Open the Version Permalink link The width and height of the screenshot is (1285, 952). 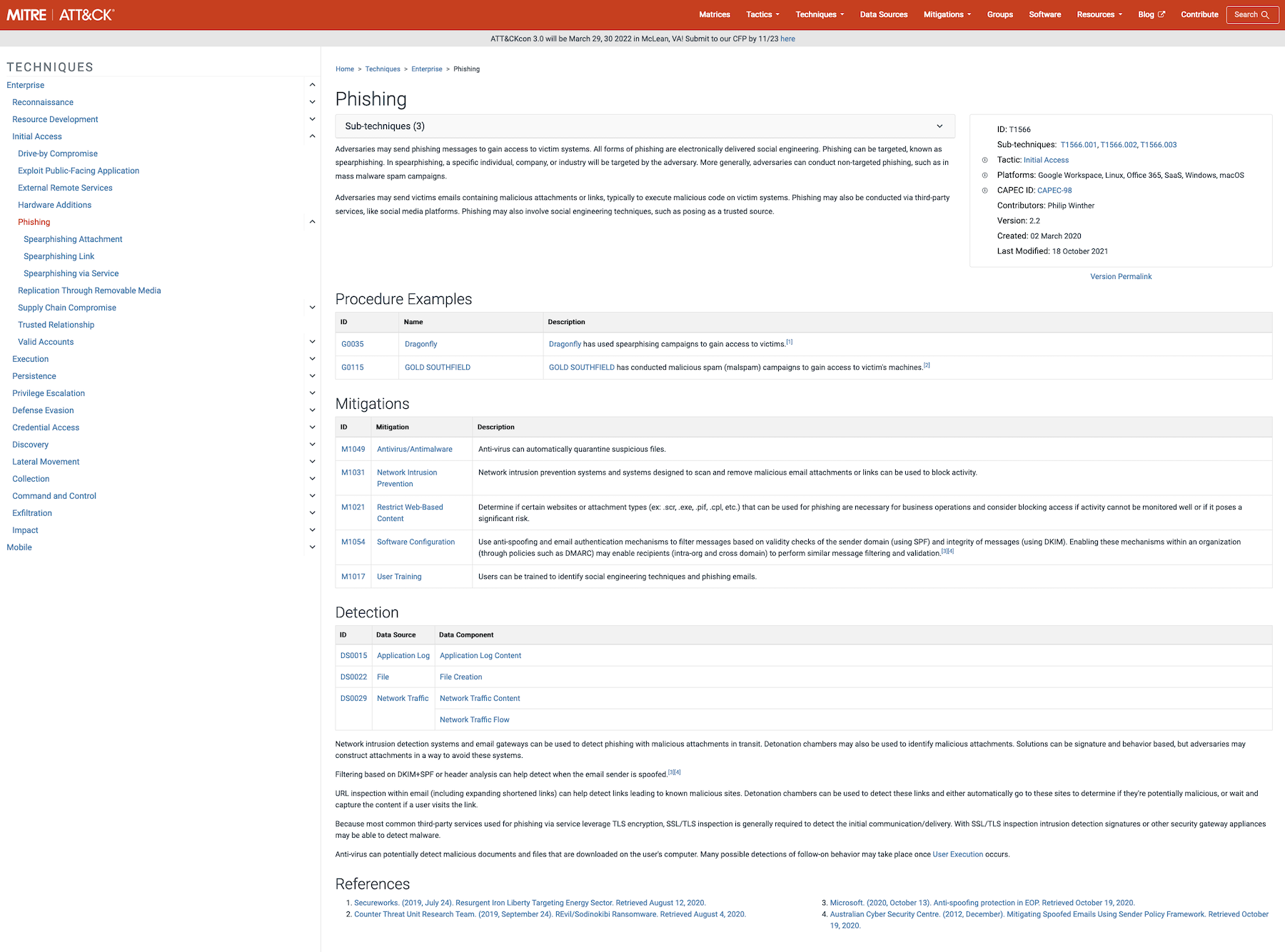click(1121, 277)
